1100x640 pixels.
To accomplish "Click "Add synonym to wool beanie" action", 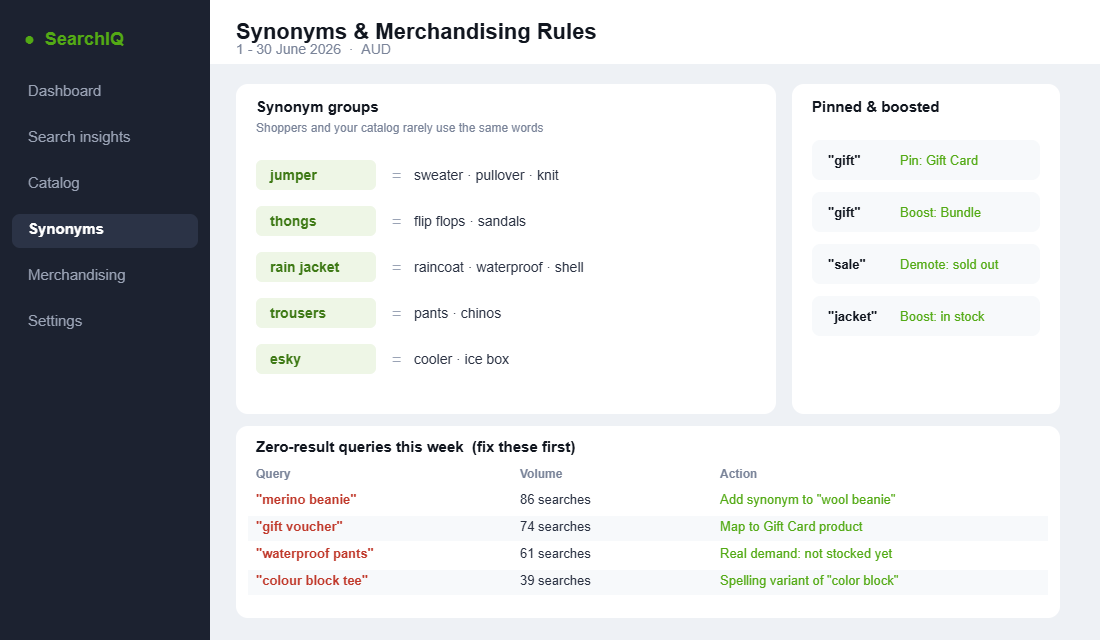I will tap(807, 500).
